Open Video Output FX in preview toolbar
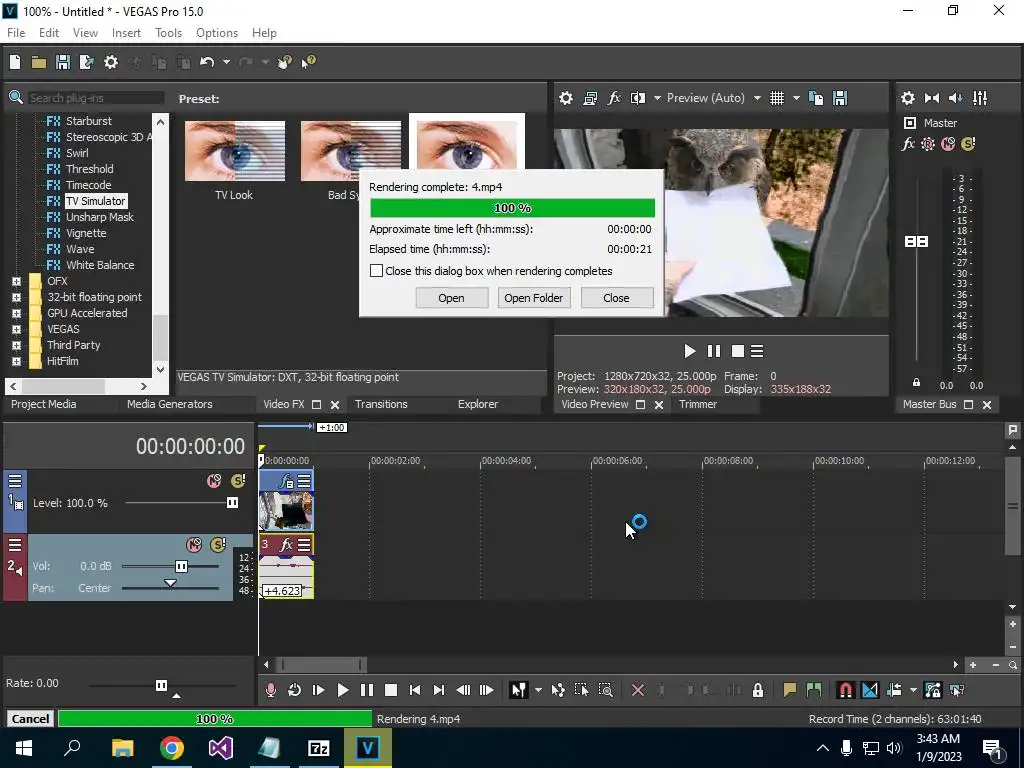 coord(614,98)
